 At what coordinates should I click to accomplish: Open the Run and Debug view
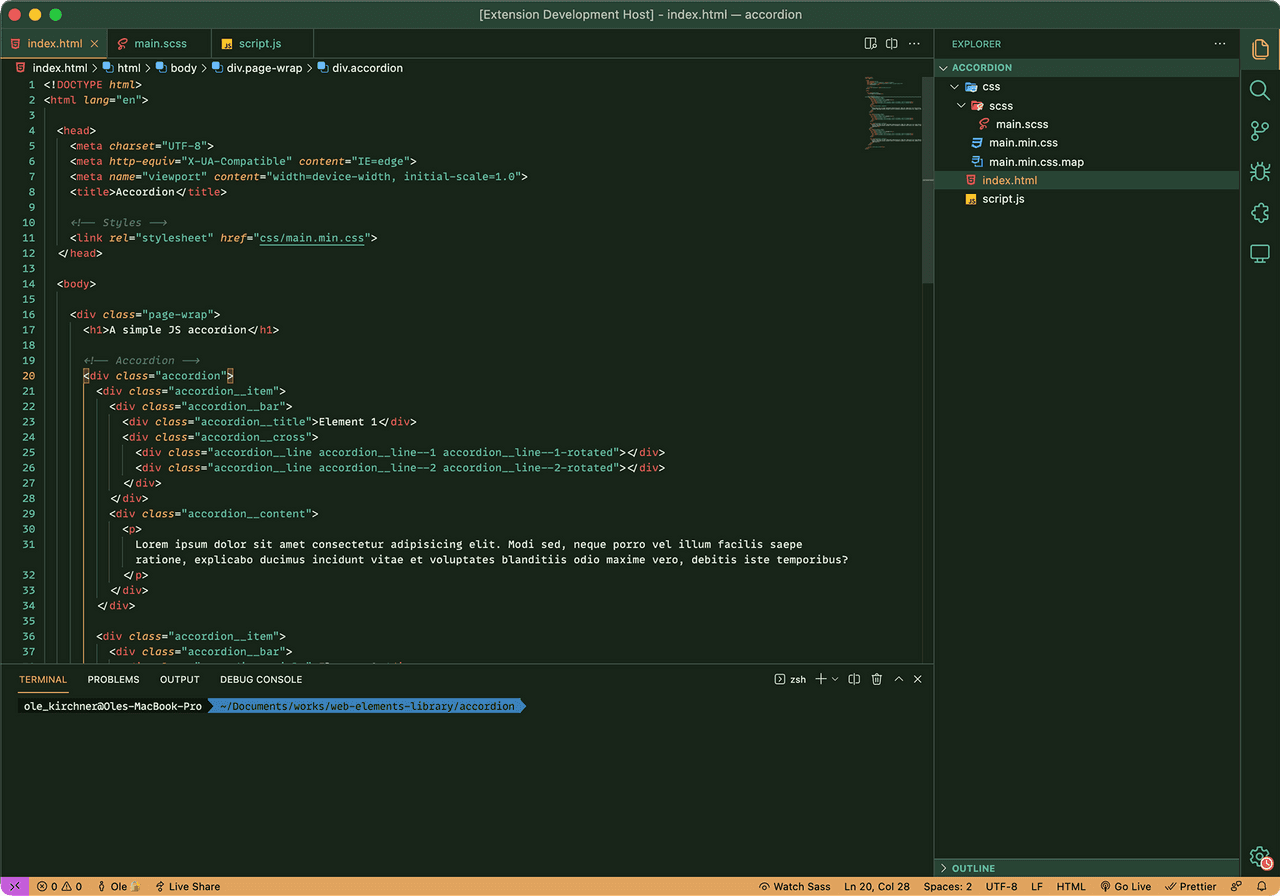coord(1259,171)
